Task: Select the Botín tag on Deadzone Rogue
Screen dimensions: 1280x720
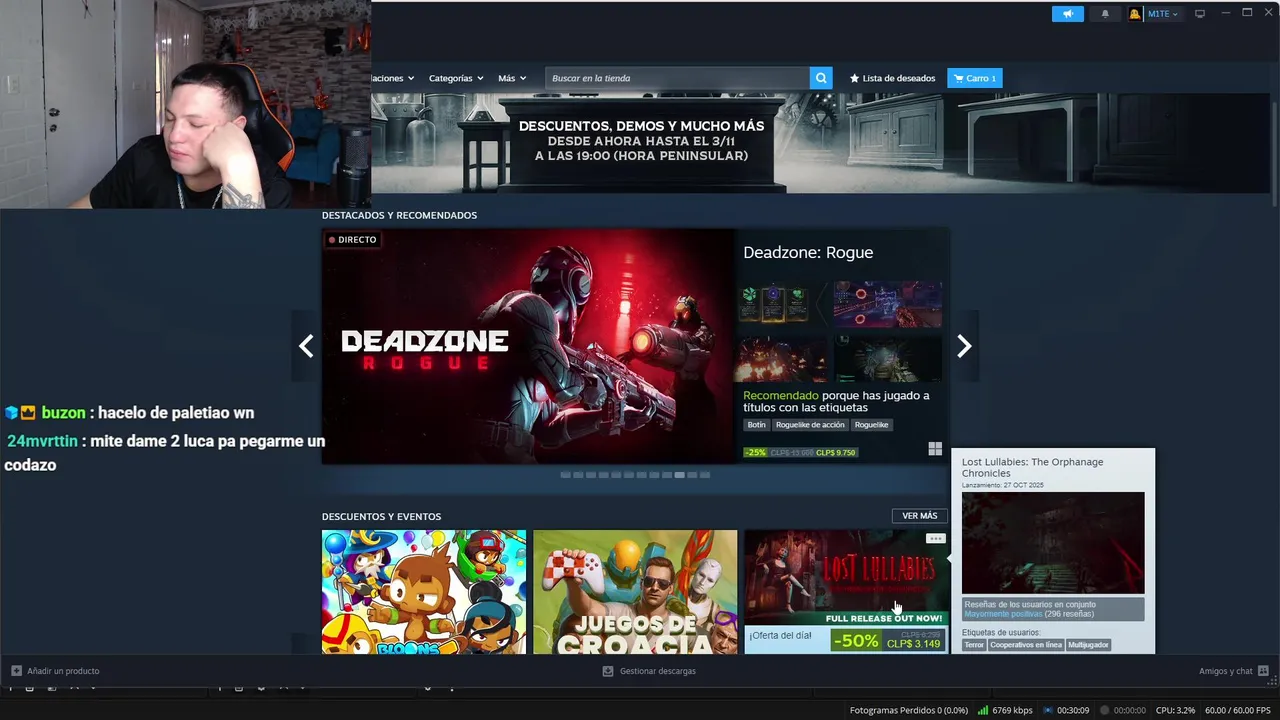Action: point(756,425)
